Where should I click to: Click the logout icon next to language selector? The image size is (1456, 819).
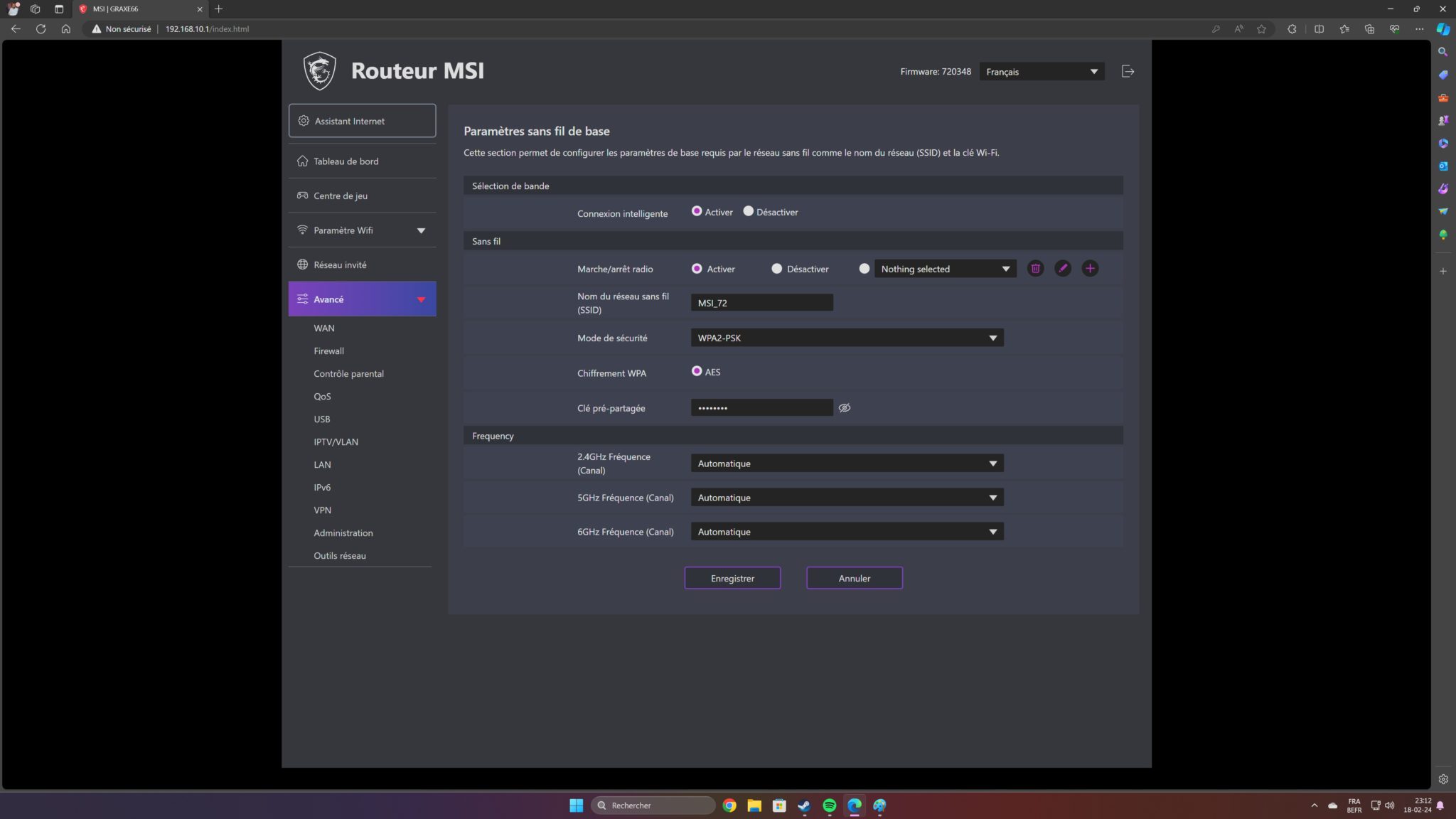coord(1128,71)
